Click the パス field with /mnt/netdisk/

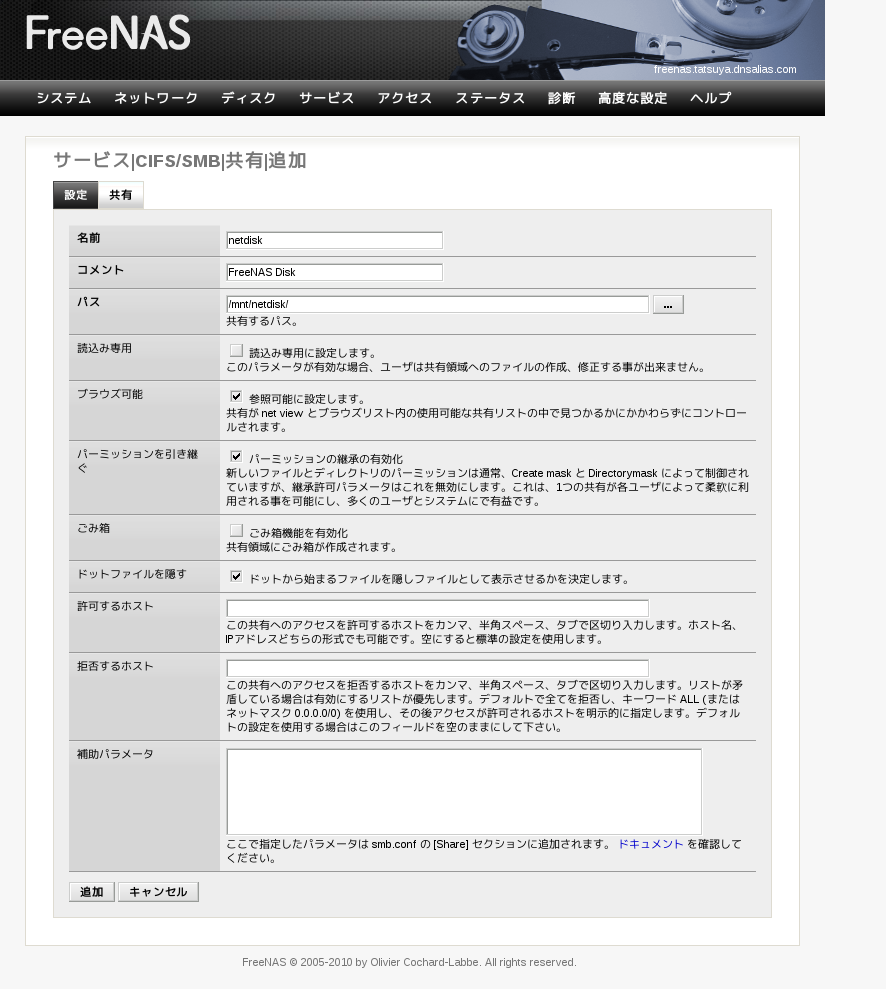tap(438, 304)
